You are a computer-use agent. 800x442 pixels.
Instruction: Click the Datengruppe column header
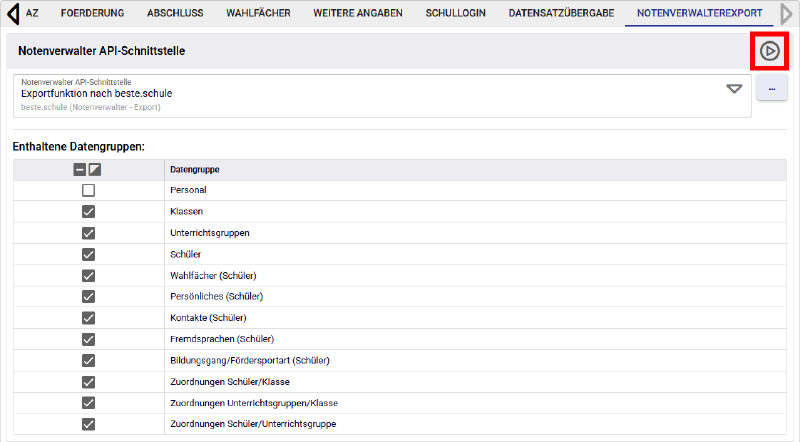point(196,170)
